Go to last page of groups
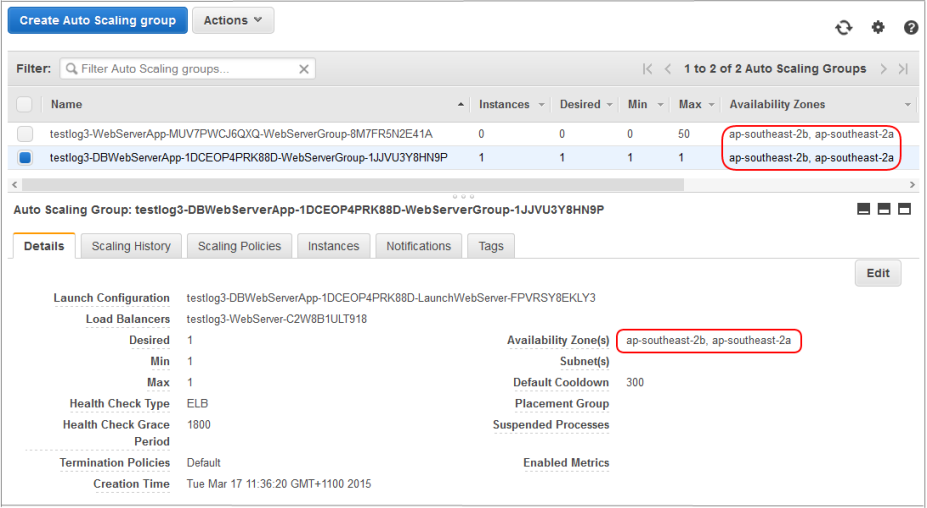Viewport: 927px width, 508px height. pos(903,69)
